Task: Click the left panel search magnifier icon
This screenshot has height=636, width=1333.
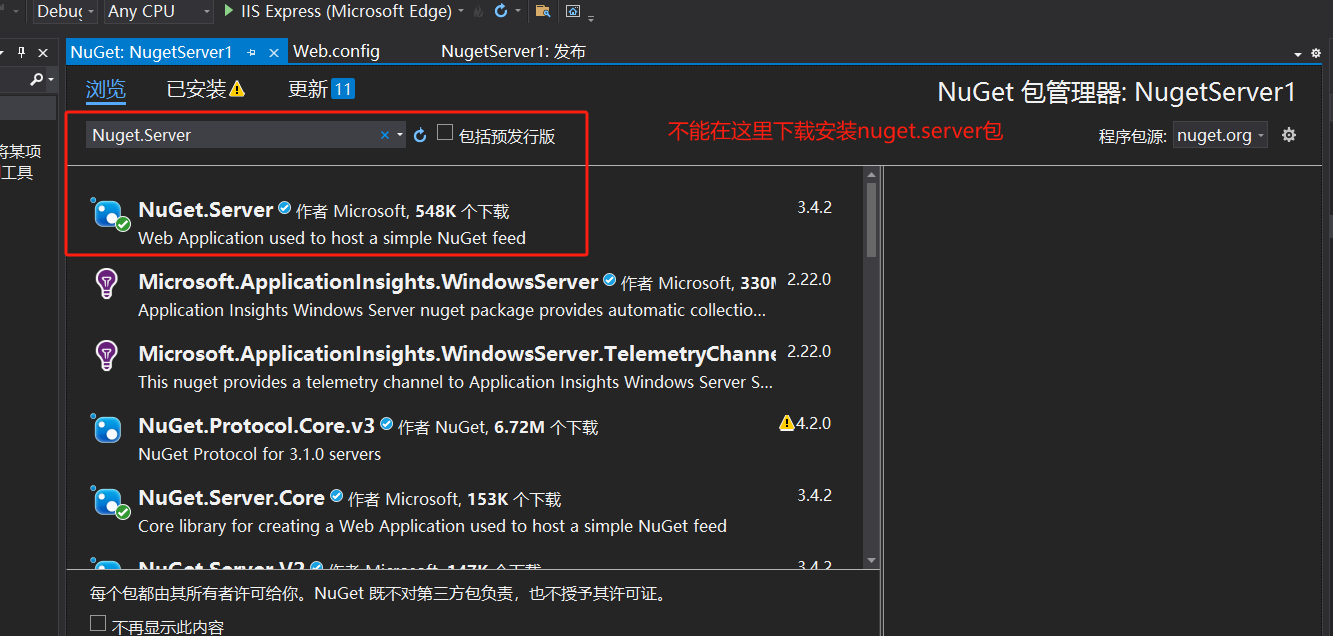Action: coord(36,79)
